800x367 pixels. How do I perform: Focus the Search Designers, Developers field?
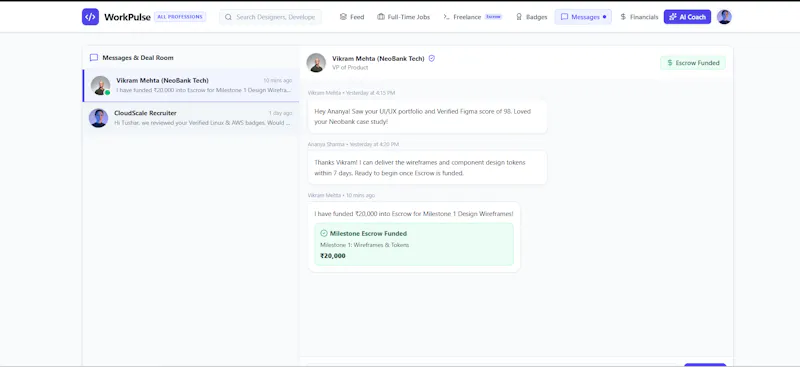[270, 17]
